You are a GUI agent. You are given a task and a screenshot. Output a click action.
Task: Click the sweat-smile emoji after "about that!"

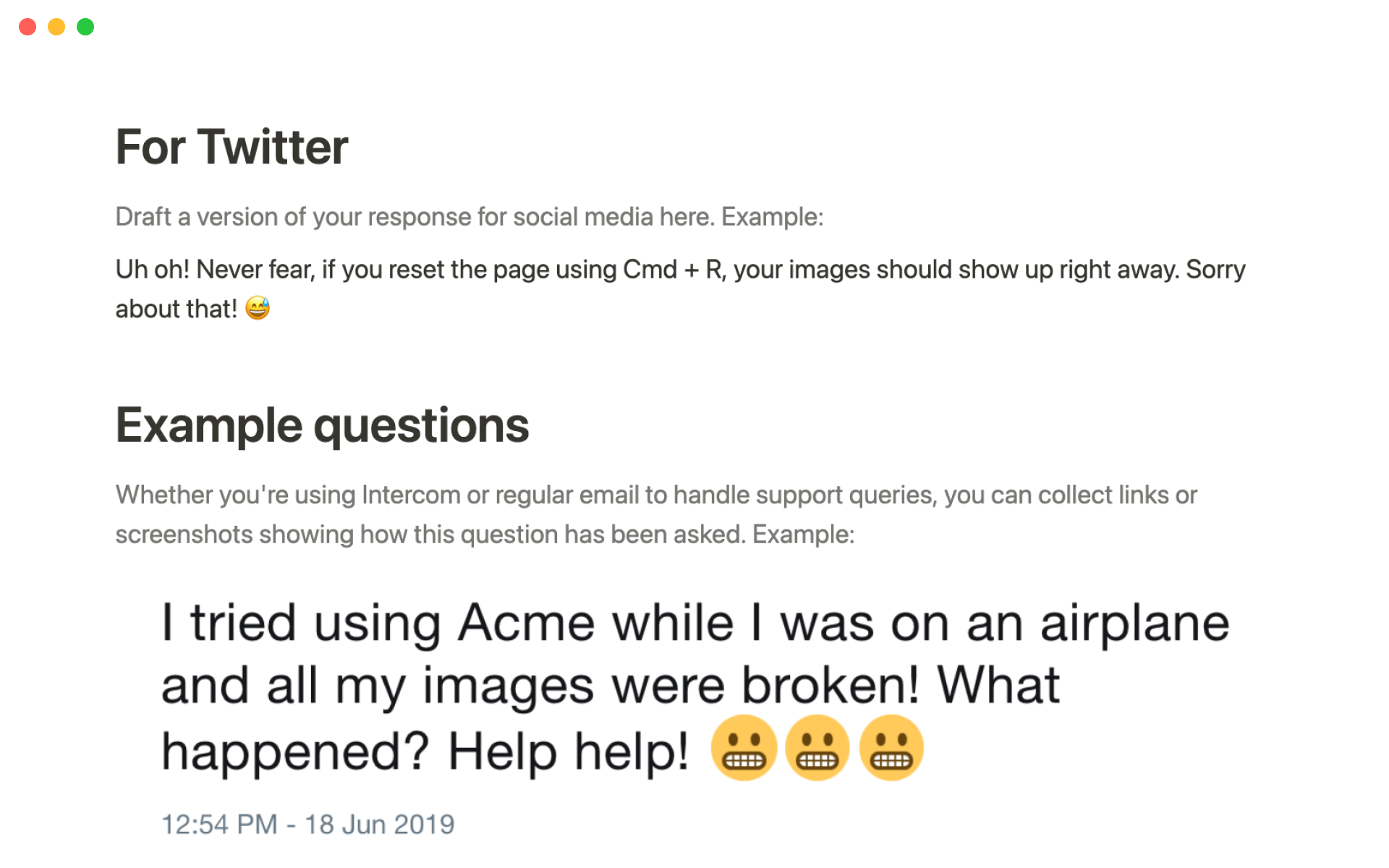point(258,309)
